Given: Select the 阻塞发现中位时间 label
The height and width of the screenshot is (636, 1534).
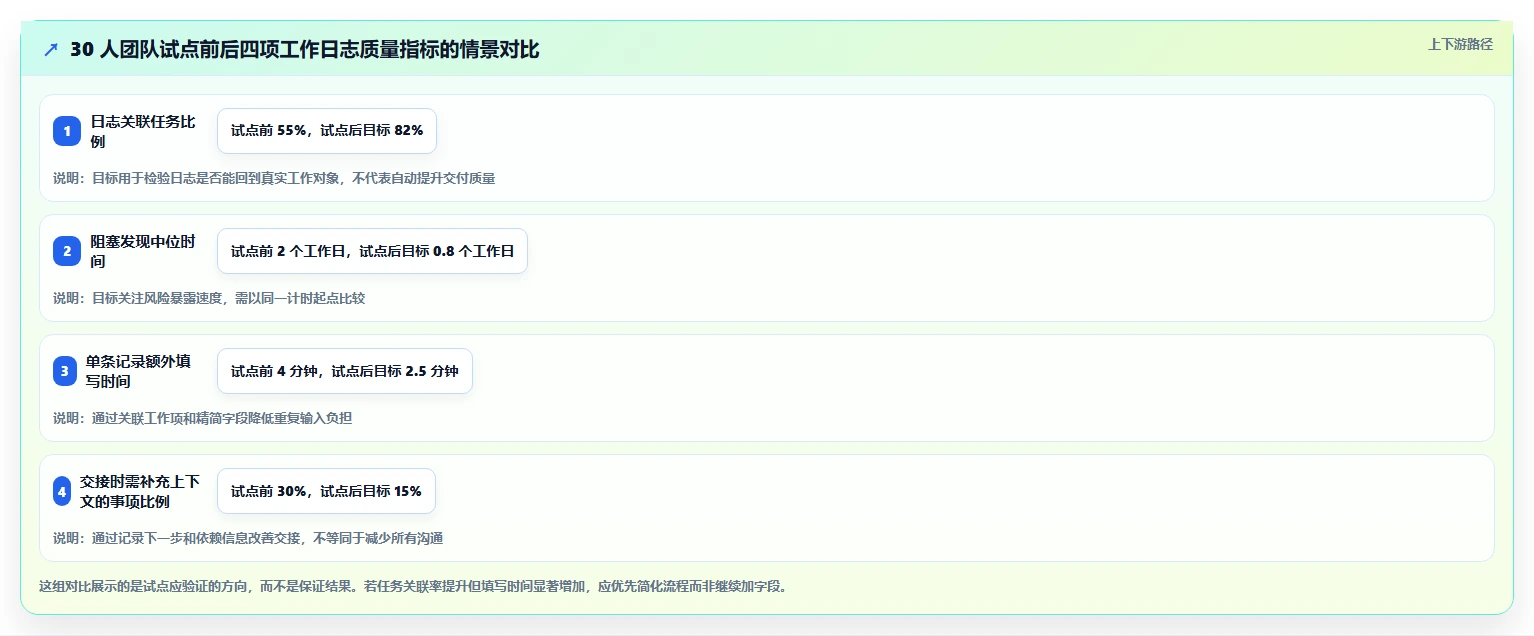Looking at the screenshot, I should 144,251.
